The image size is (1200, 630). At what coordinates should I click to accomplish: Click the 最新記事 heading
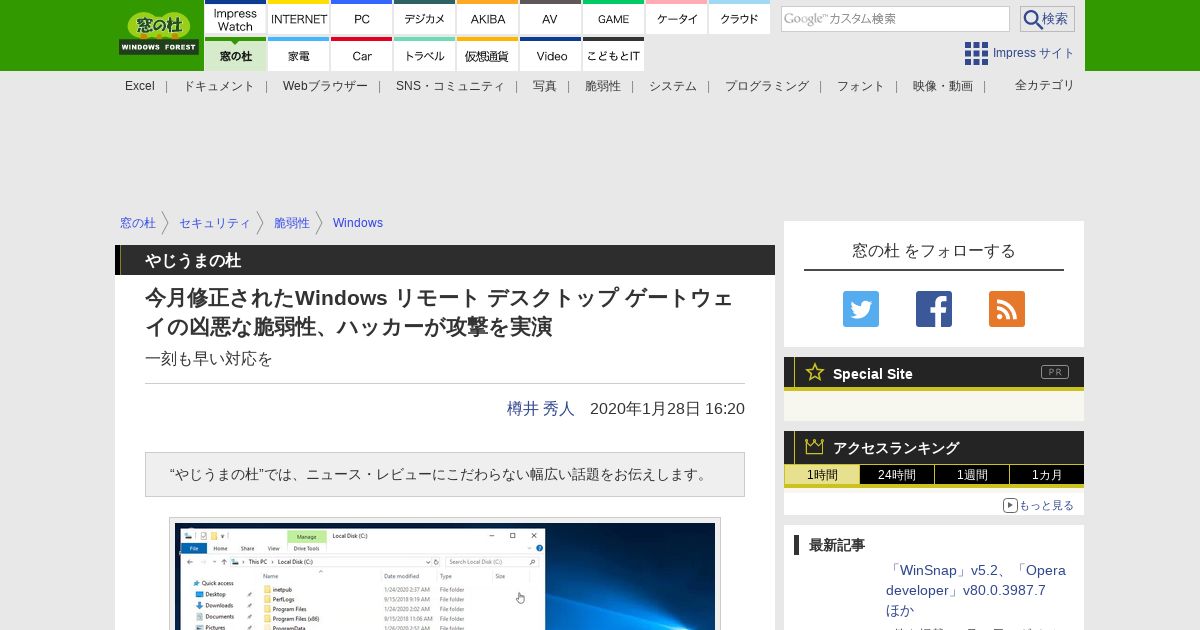[837, 545]
